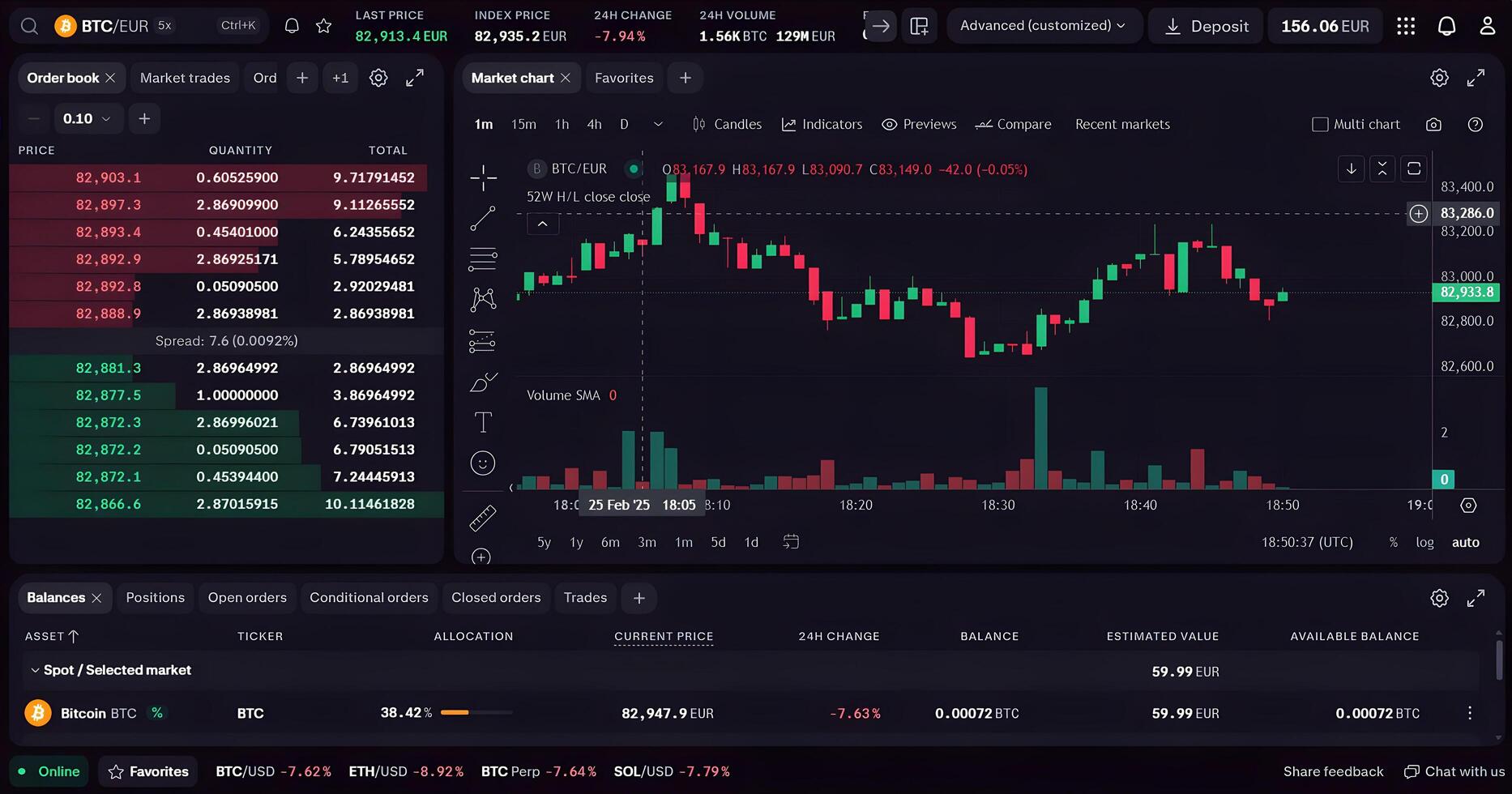Open the 0.10 price grouping dropdown

pyautogui.click(x=88, y=119)
